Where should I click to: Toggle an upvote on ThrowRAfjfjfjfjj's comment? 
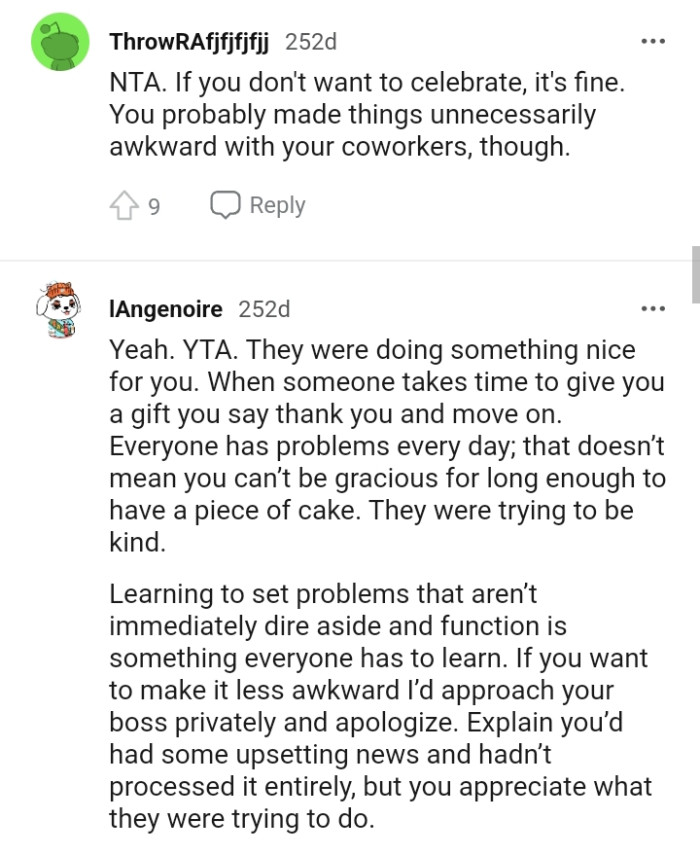(124, 204)
